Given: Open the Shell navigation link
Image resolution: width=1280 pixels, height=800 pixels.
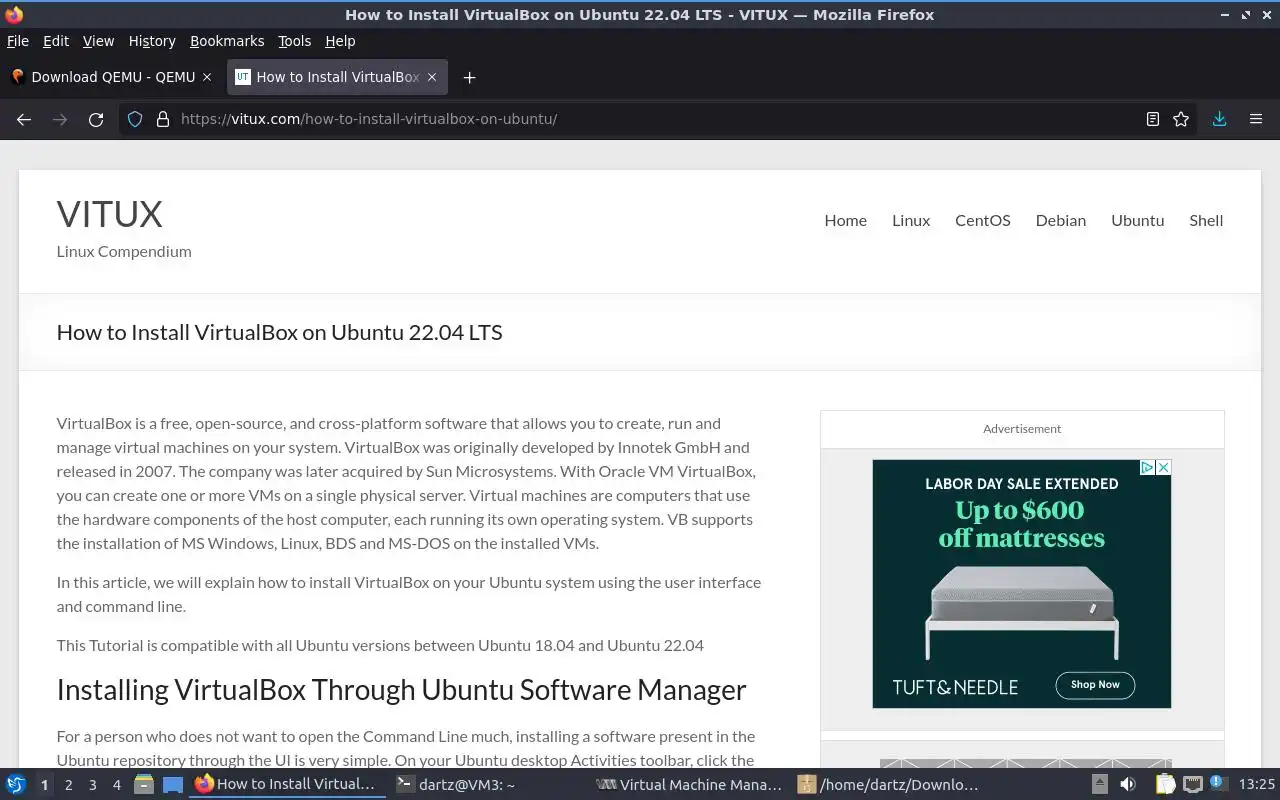Looking at the screenshot, I should pyautogui.click(x=1206, y=220).
